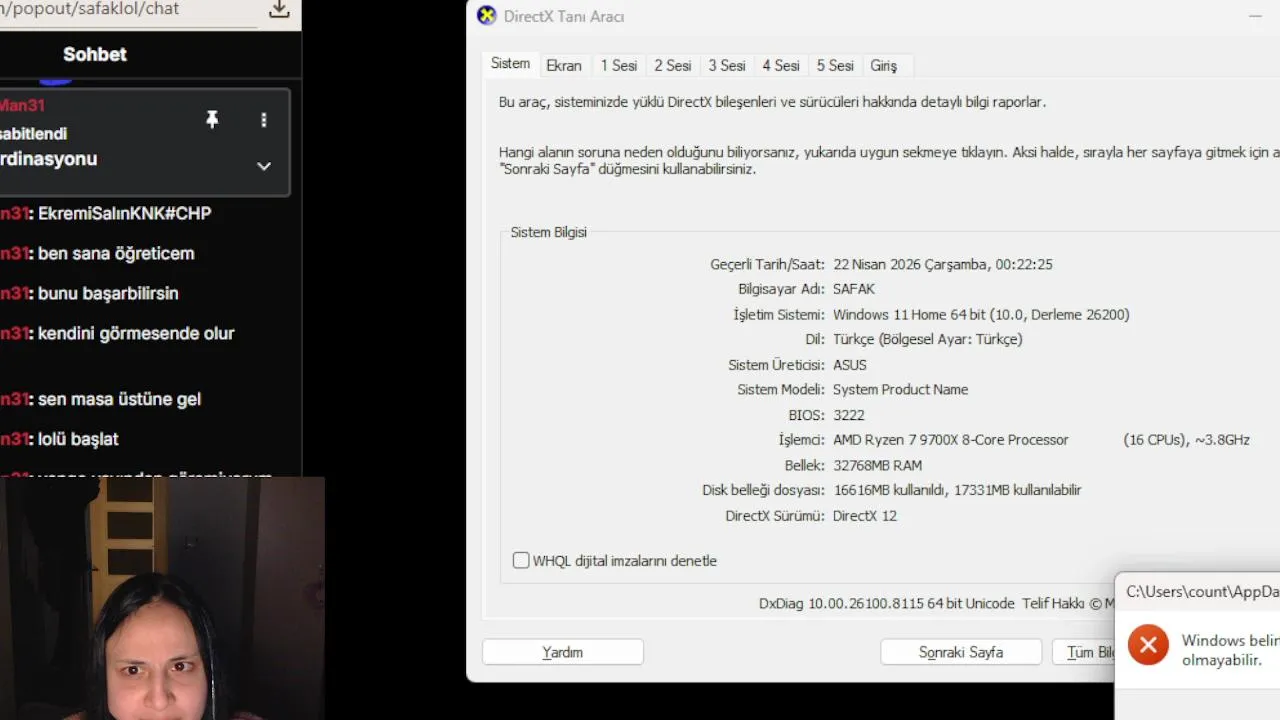This screenshot has height=720, width=1280.
Task: Click BIOS value "3222"
Action: (849, 415)
